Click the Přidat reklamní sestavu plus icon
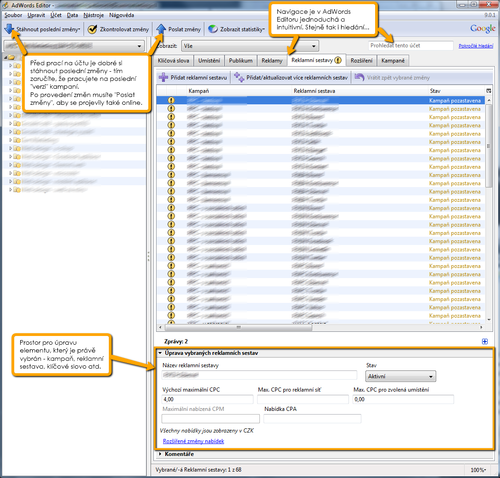 (x=163, y=77)
